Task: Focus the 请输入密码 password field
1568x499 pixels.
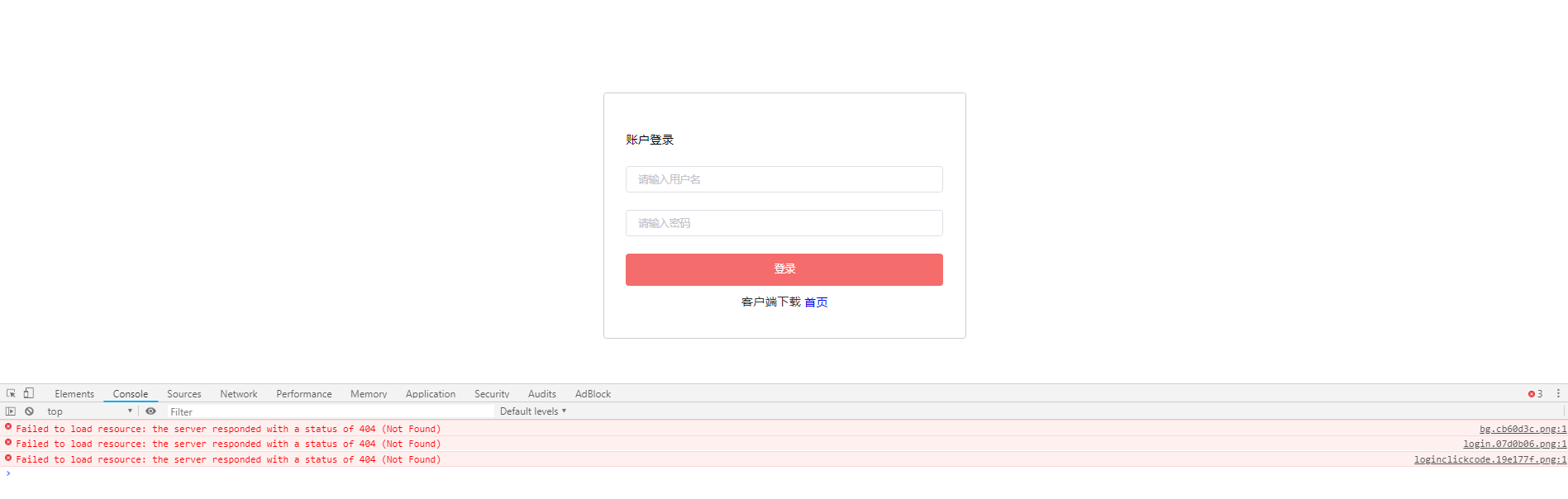Action: coord(784,223)
